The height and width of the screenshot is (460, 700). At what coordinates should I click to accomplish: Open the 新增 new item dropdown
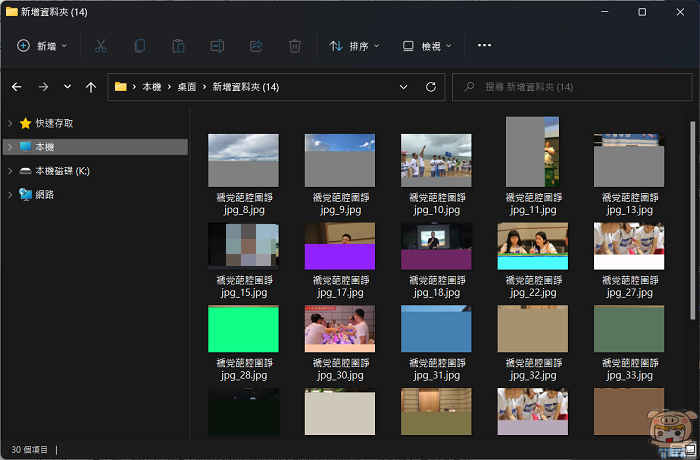pos(43,46)
